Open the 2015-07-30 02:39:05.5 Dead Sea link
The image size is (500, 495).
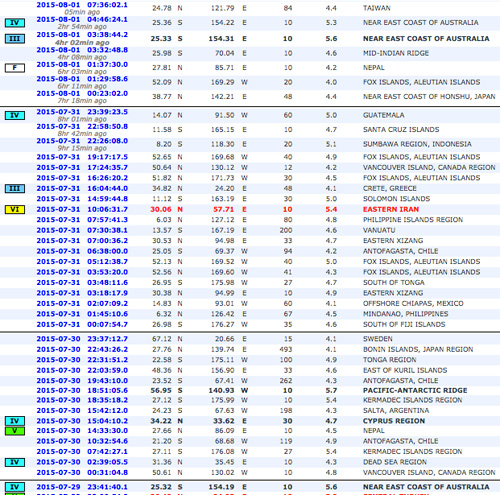[x=82, y=462]
